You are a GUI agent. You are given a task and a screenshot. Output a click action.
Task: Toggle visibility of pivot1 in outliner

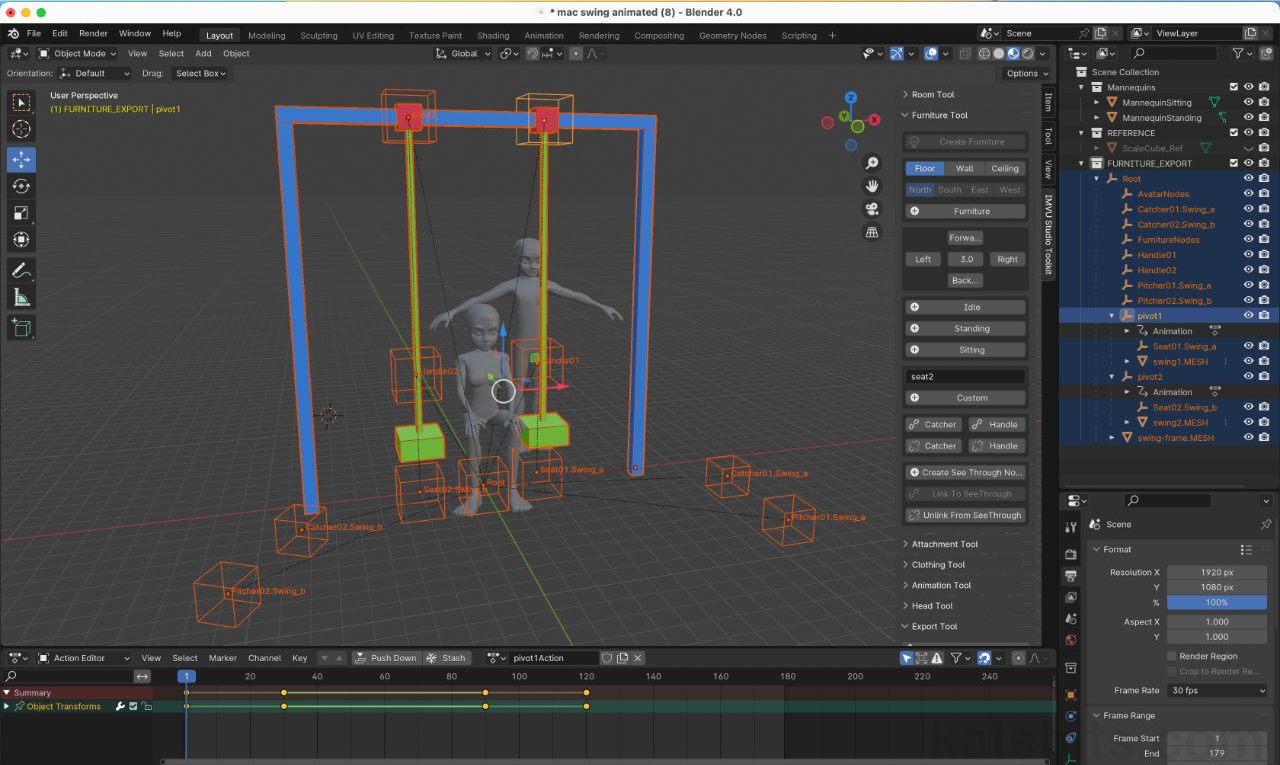(x=1248, y=316)
